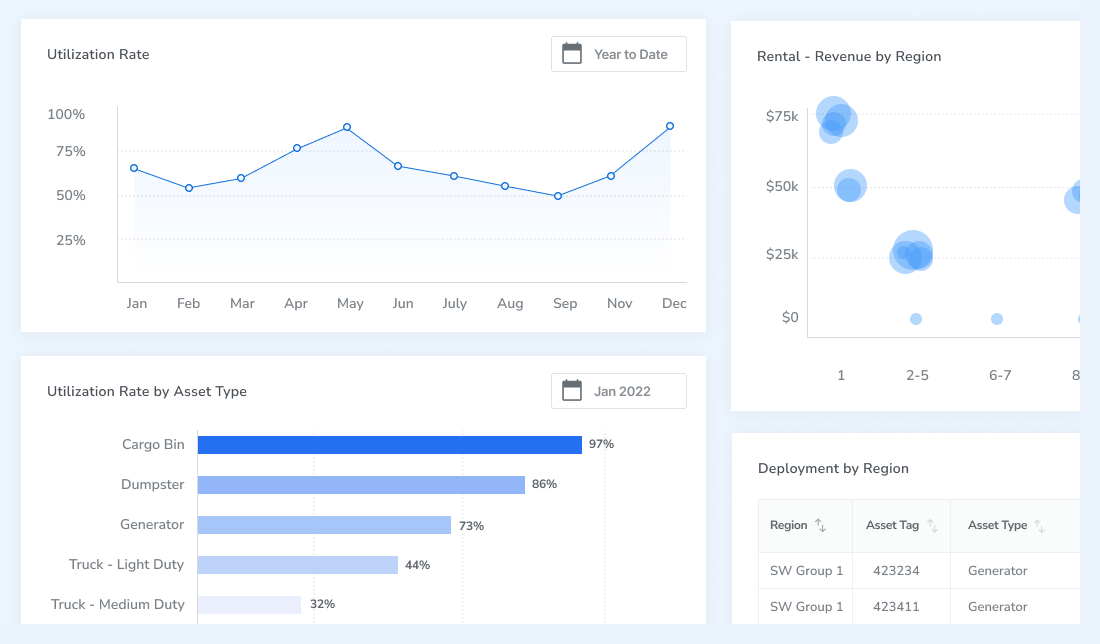This screenshot has height=644, width=1100.
Task: Select the Dec data point on utilization chart
Action: (x=670, y=126)
